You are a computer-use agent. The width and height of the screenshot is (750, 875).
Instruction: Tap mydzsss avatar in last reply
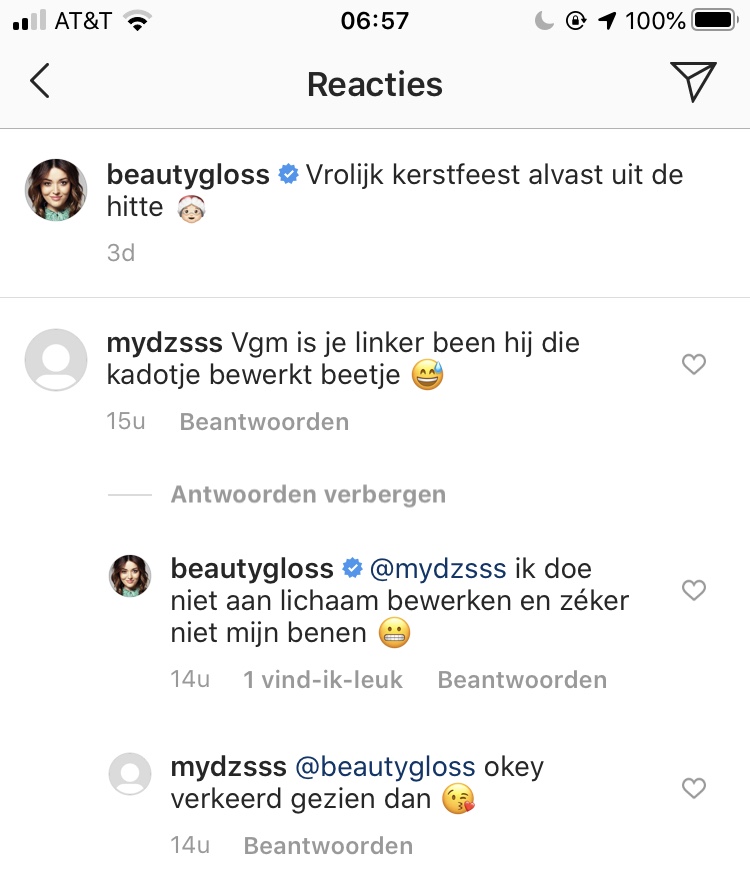(x=129, y=775)
